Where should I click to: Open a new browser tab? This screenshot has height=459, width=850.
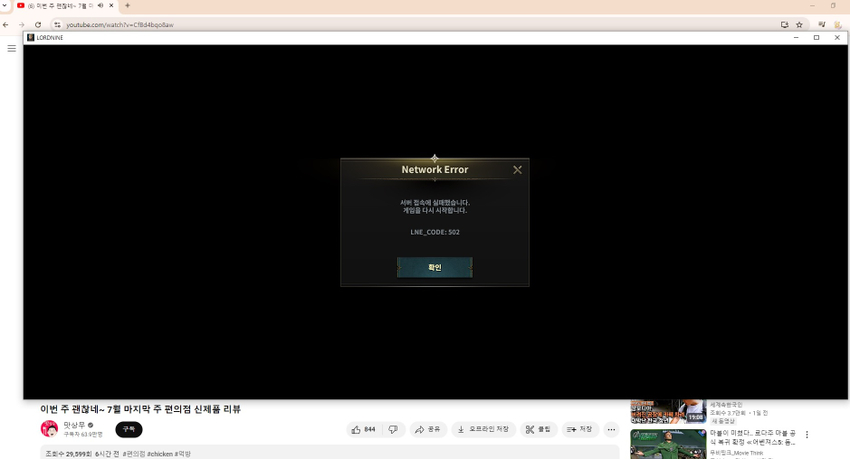click(127, 6)
